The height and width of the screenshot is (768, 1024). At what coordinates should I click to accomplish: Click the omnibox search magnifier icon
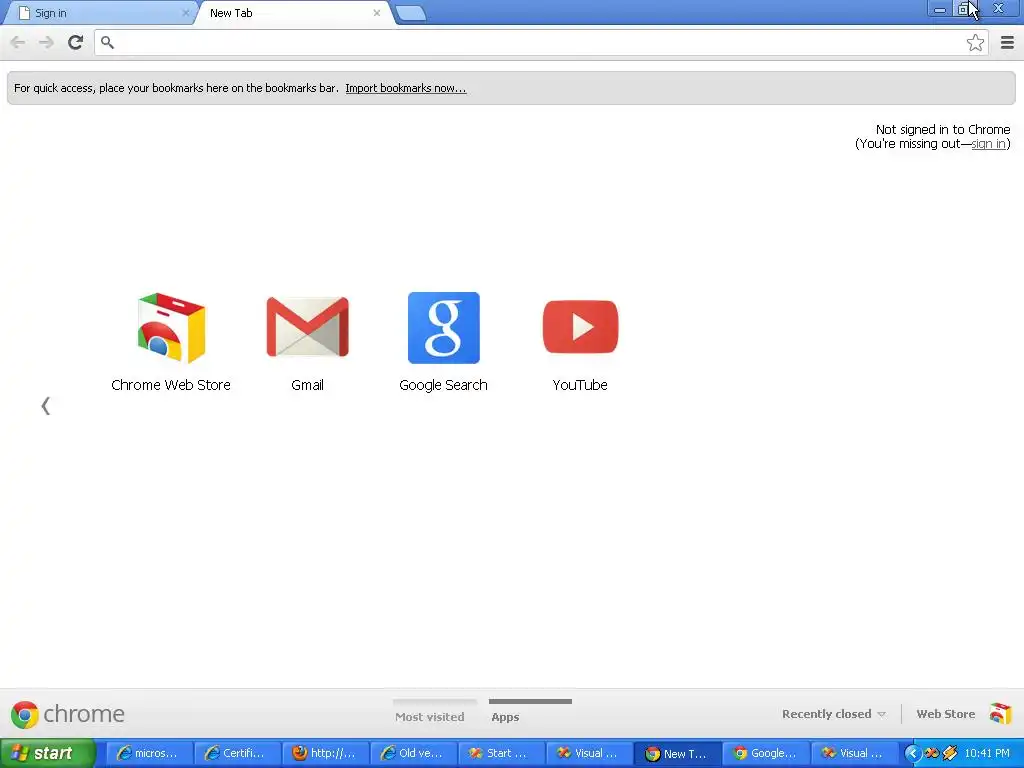108,42
